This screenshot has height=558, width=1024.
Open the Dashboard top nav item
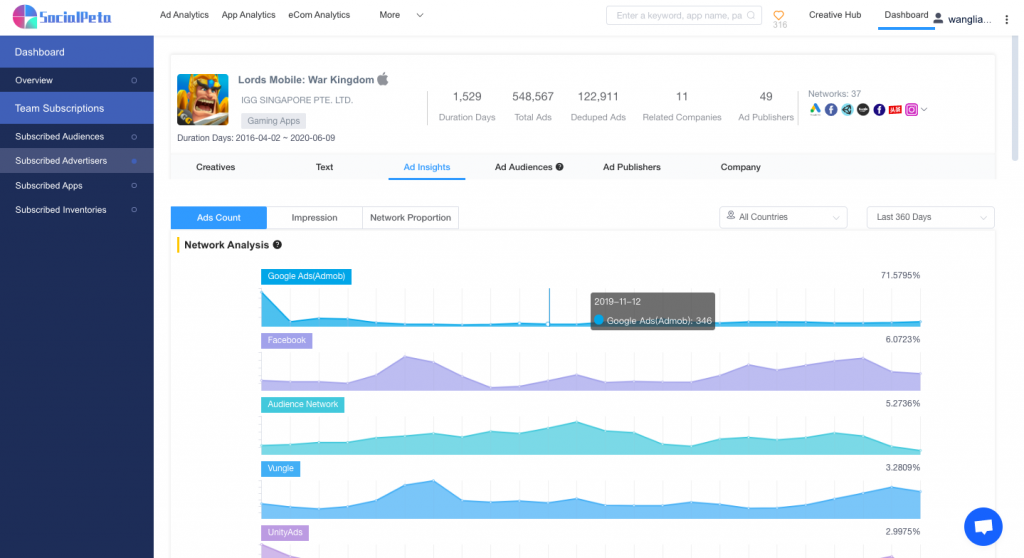(x=906, y=15)
